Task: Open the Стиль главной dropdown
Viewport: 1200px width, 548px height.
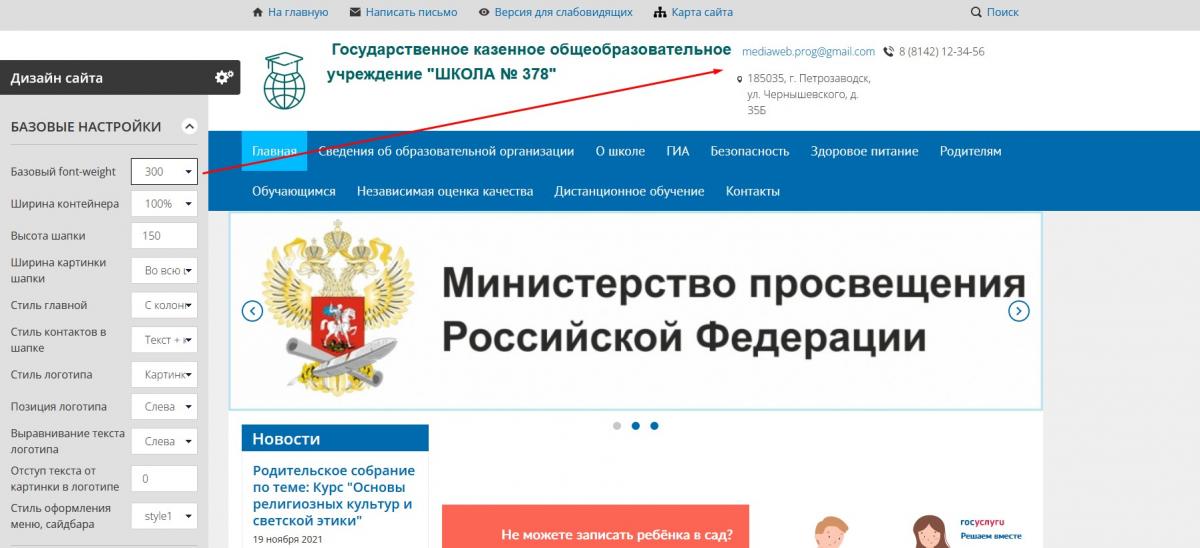Action: click(x=164, y=305)
